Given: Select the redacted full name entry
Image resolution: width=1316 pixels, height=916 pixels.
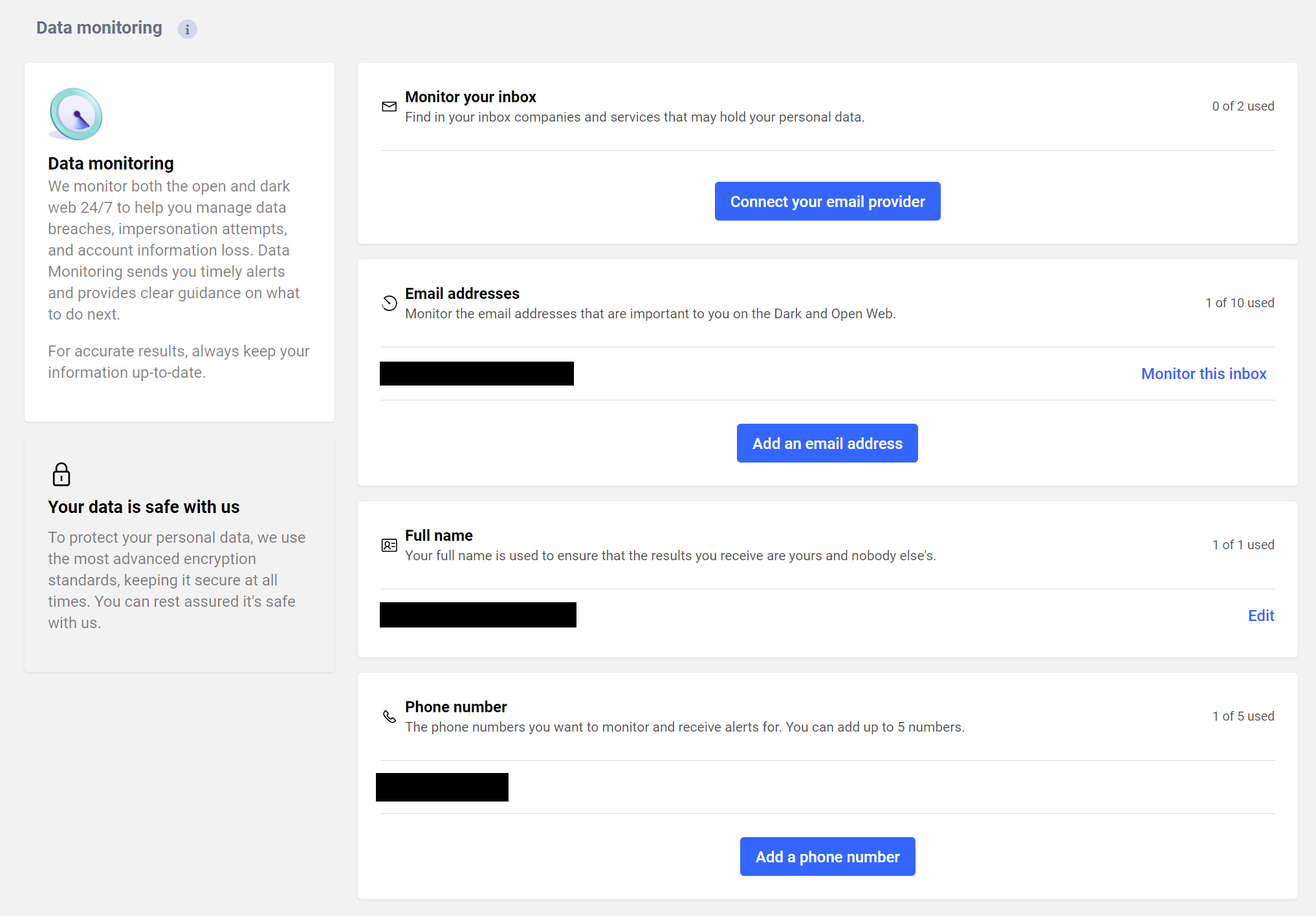Looking at the screenshot, I should (x=477, y=615).
